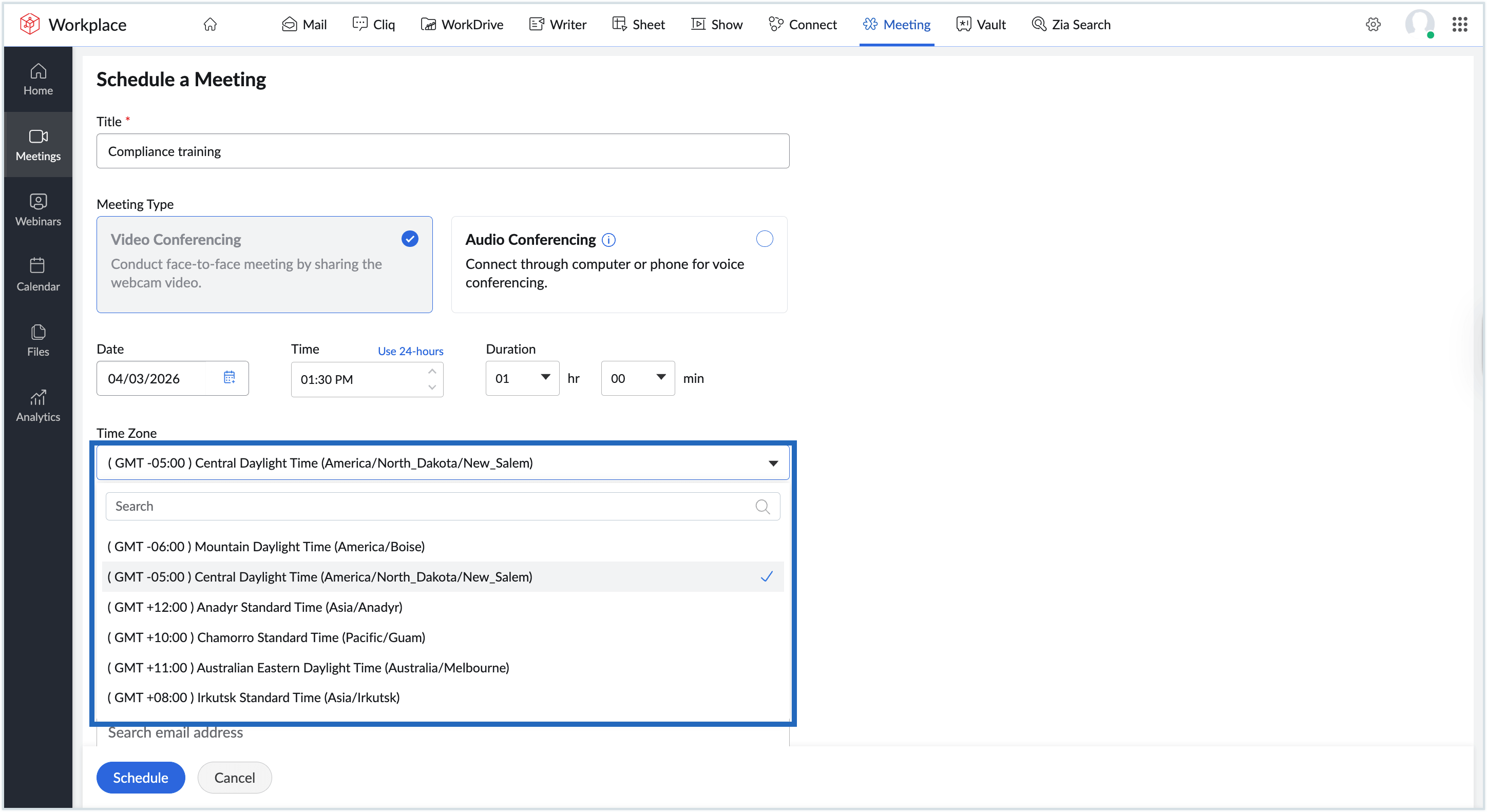Switch to the WorkDrive tab
The image size is (1487, 812).
click(x=462, y=24)
